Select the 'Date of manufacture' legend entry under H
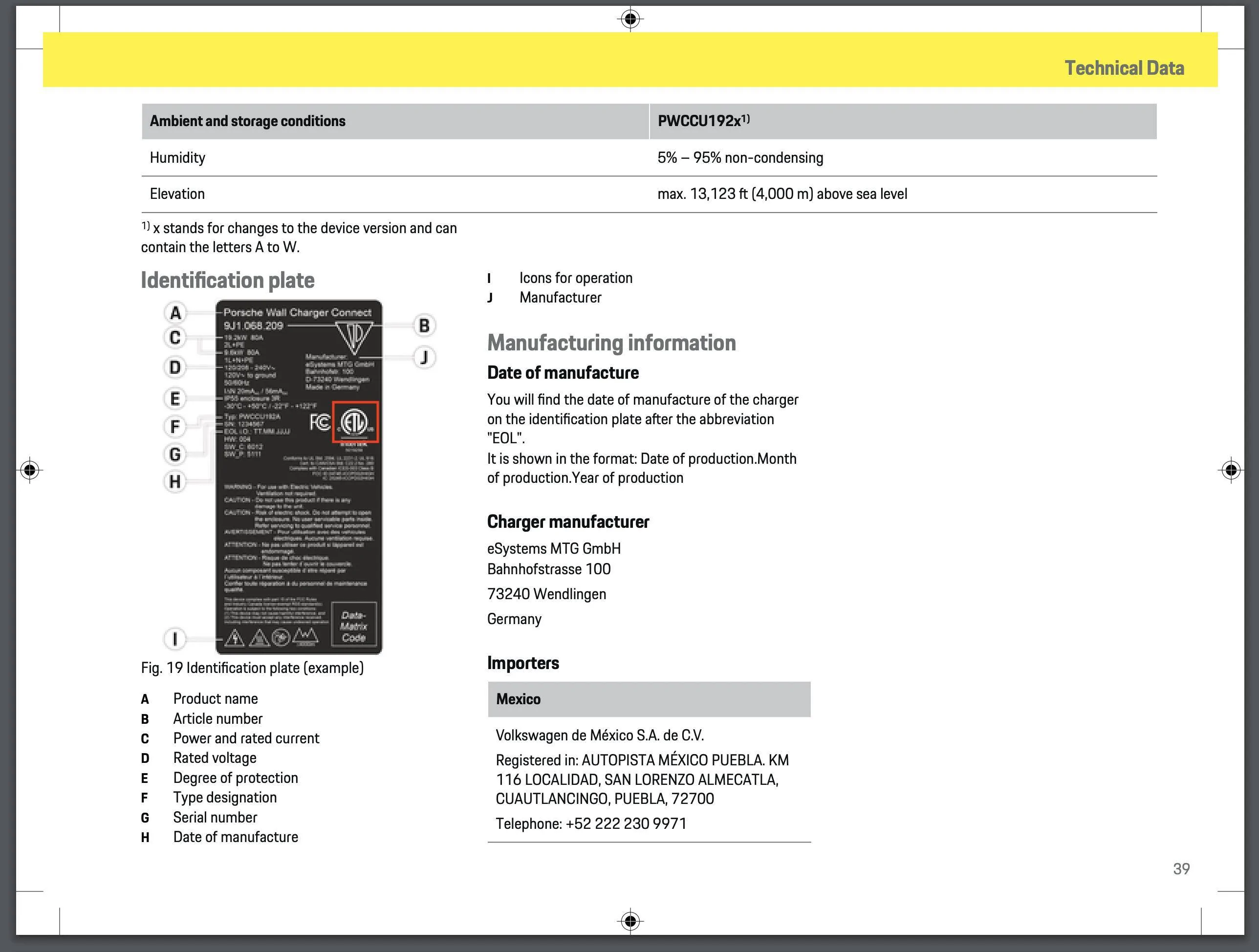The image size is (1259, 952). pos(236,837)
